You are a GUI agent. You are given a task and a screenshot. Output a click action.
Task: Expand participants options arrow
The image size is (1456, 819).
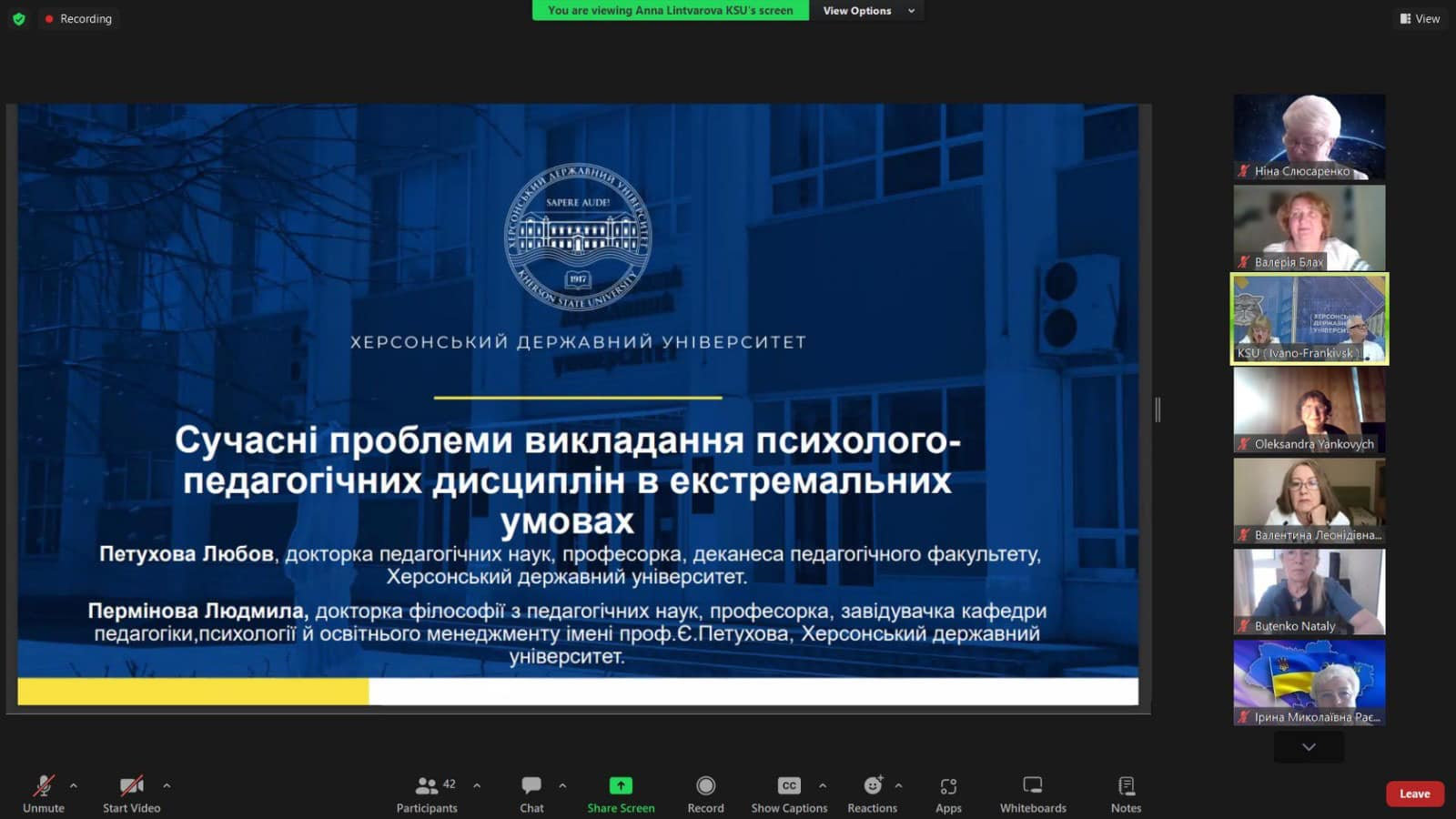pos(477,785)
